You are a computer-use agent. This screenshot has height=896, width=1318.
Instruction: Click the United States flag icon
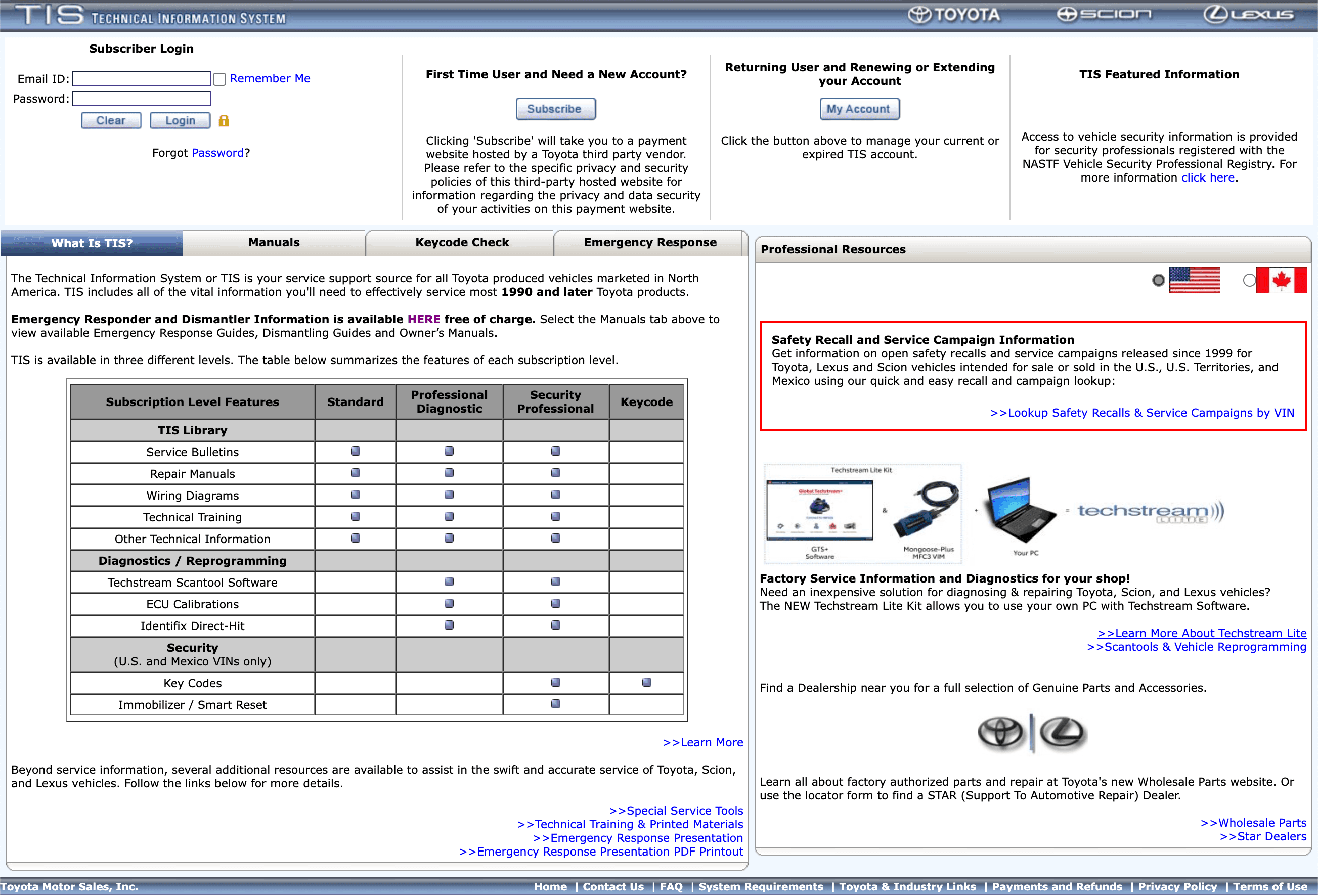coord(1194,280)
